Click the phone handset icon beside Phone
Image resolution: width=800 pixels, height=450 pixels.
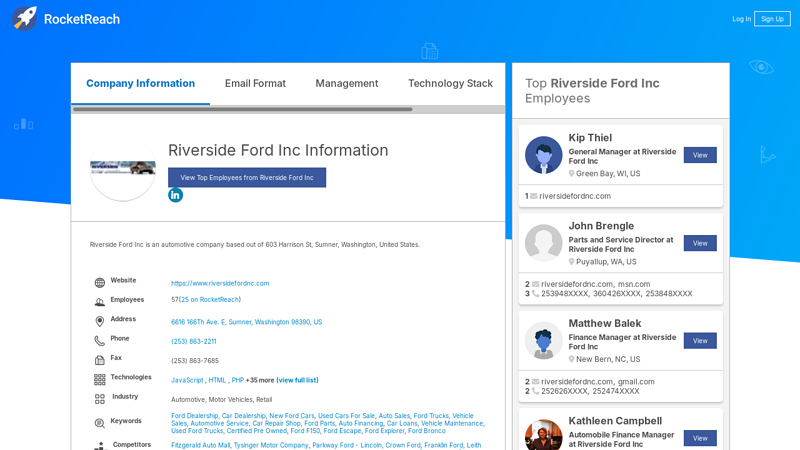click(99, 341)
